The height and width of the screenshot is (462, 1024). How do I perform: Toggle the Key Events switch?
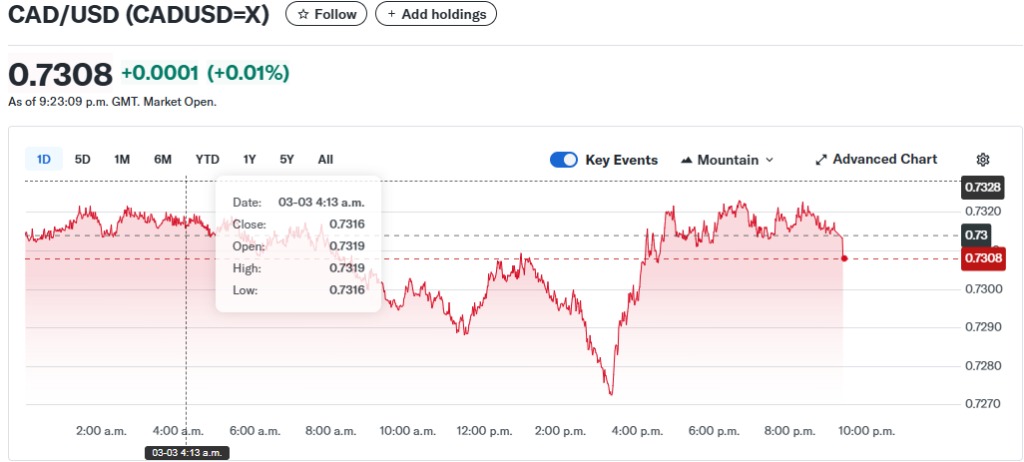(564, 160)
